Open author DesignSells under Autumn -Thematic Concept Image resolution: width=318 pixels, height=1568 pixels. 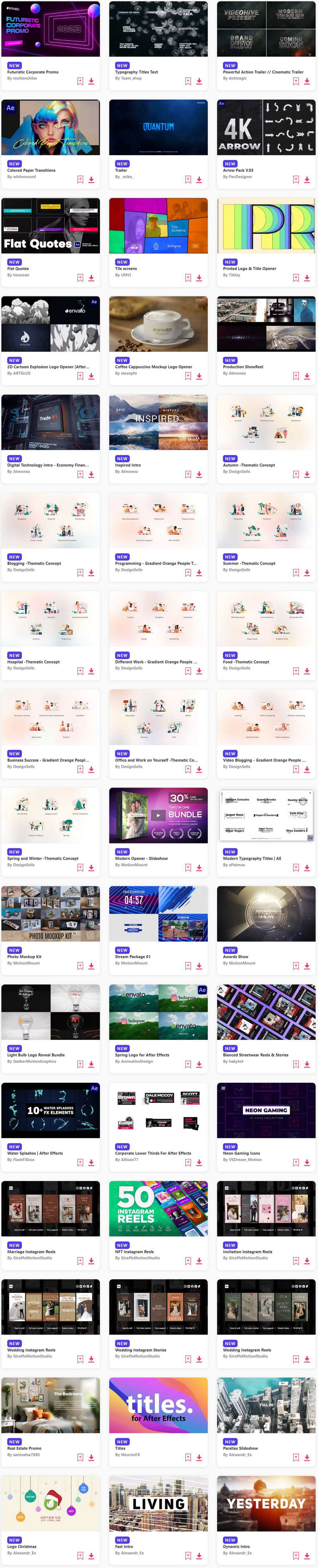point(239,472)
